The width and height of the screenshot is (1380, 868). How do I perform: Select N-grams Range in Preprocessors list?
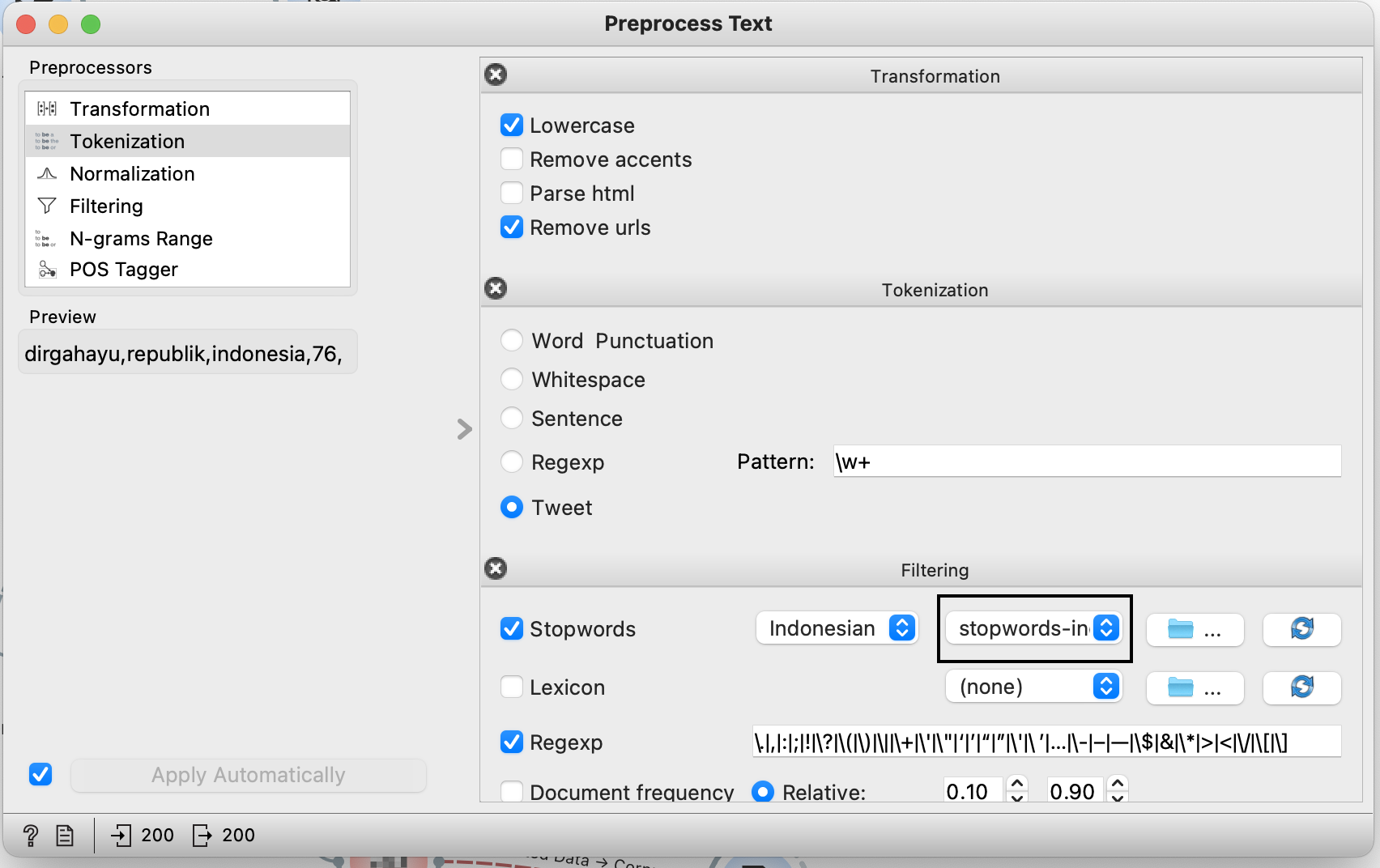pyautogui.click(x=188, y=238)
